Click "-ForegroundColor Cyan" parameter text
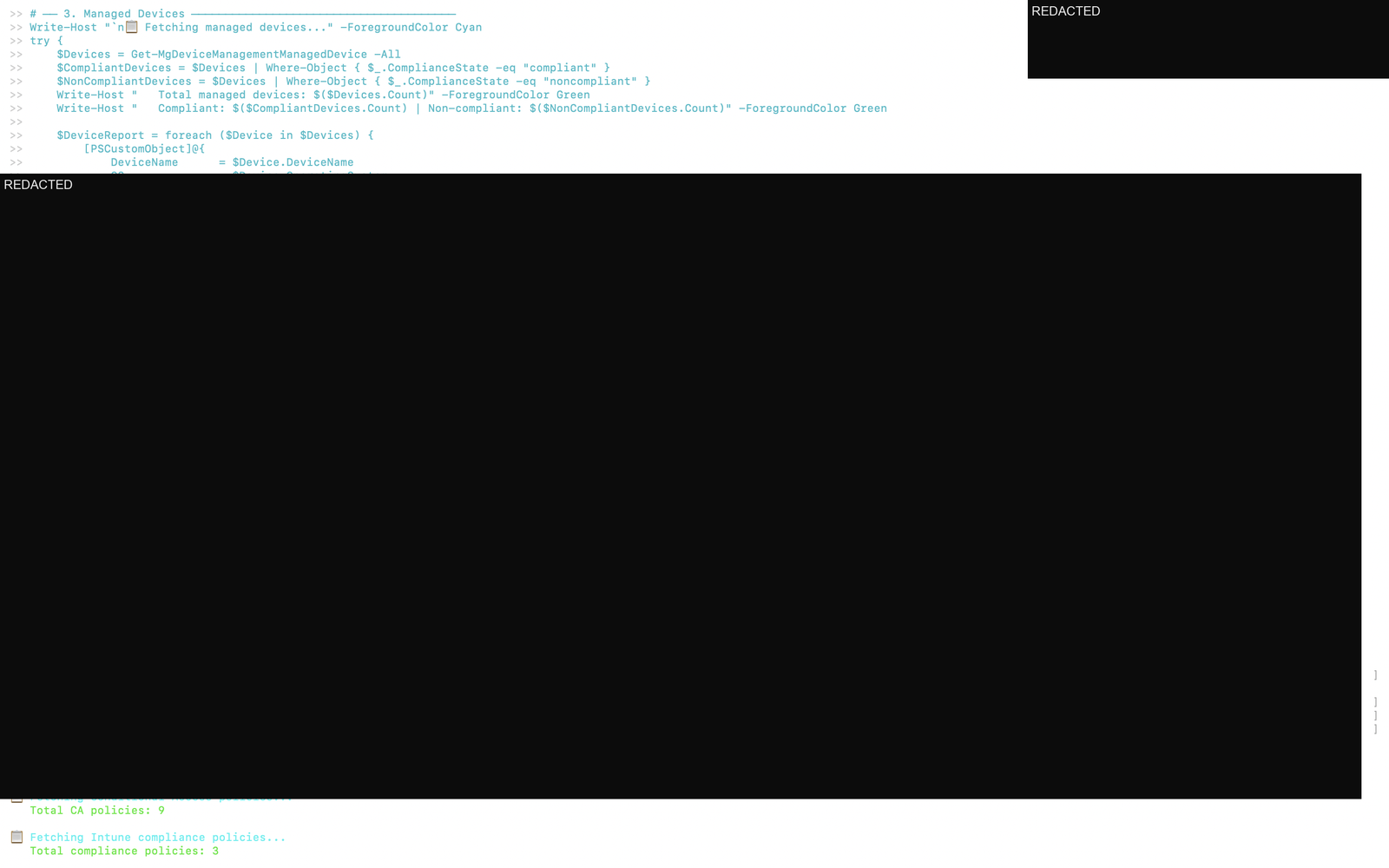The image size is (1389, 868). tap(411, 28)
